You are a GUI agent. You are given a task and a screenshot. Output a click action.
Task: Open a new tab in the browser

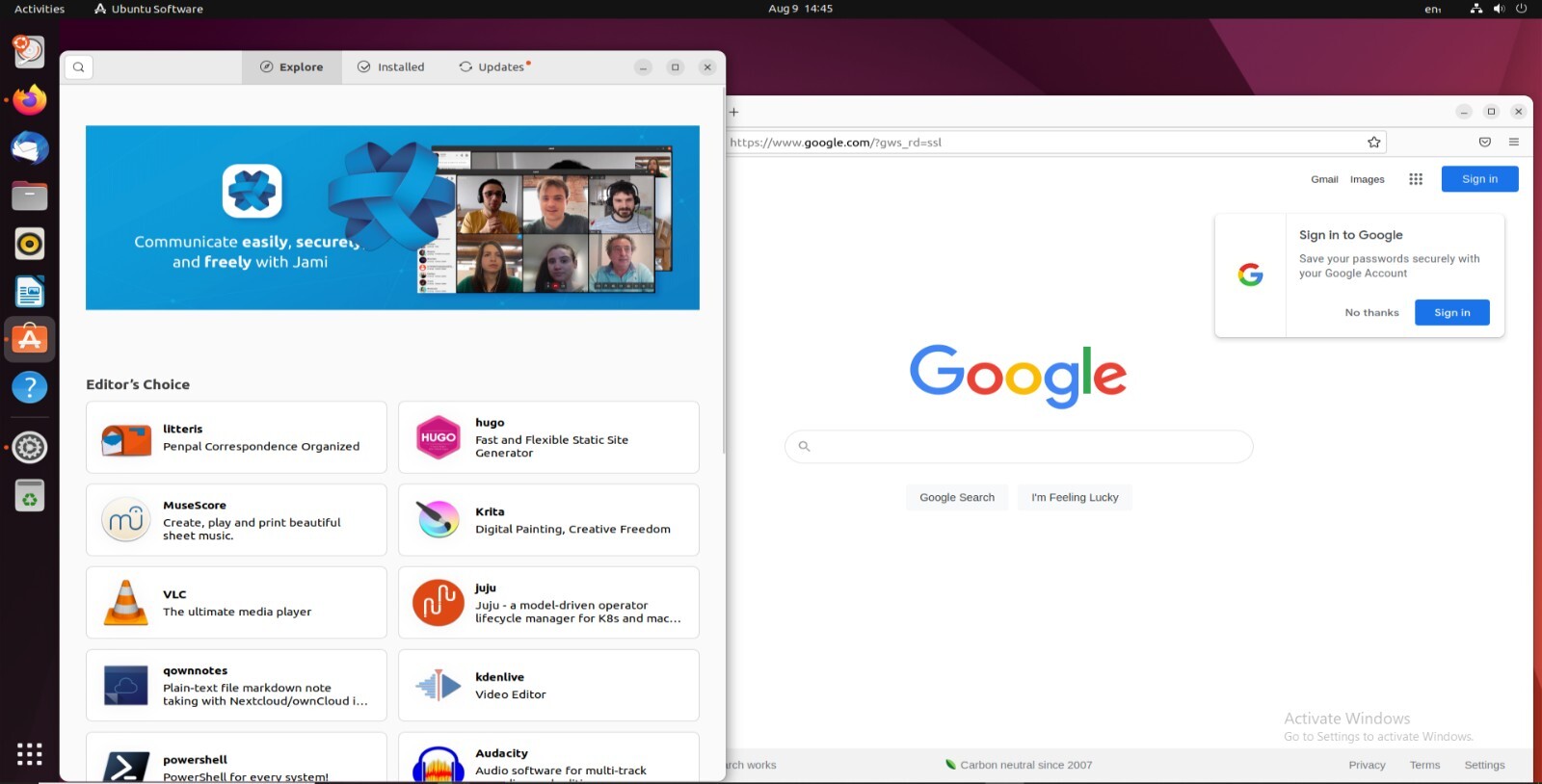[x=734, y=112]
